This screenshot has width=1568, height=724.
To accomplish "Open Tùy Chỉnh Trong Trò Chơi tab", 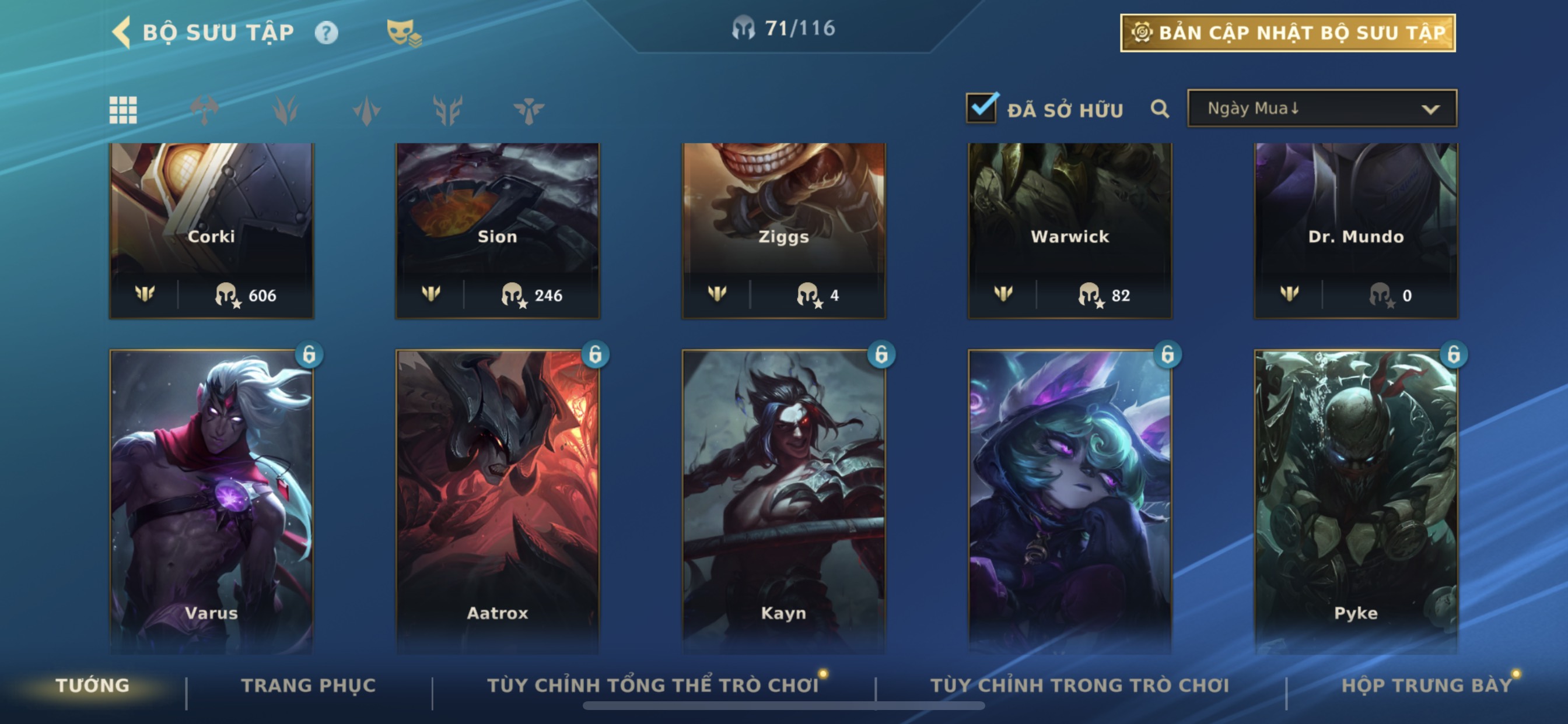I will click(x=1079, y=685).
